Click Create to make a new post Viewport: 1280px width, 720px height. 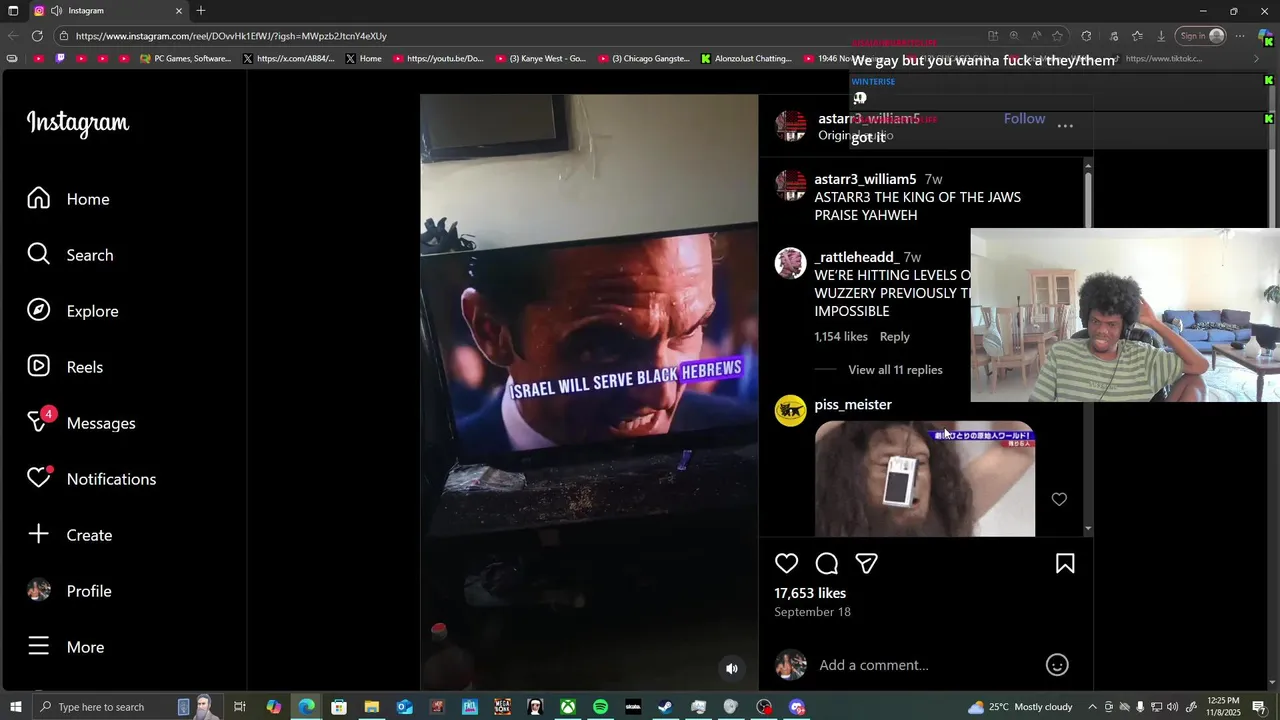tap(69, 535)
